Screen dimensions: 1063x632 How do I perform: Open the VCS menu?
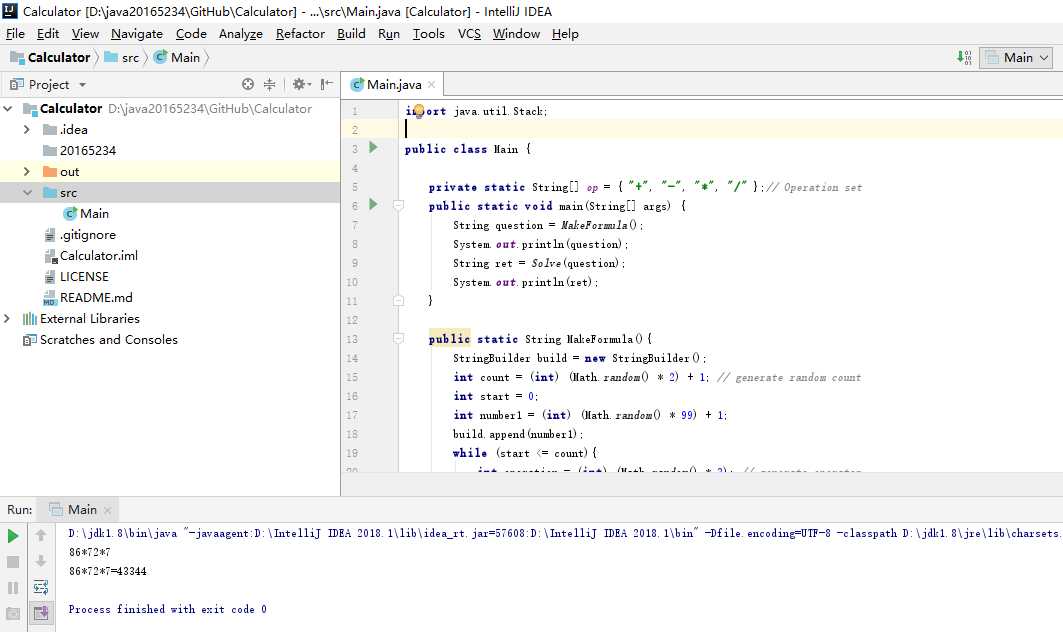pos(469,34)
